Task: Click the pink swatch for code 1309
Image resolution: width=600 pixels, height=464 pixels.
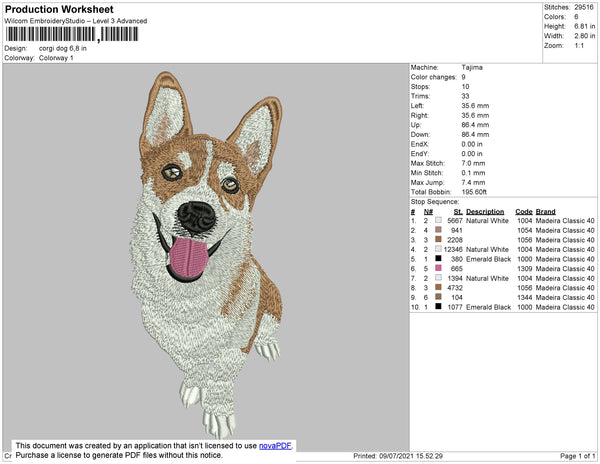Action: click(x=438, y=268)
